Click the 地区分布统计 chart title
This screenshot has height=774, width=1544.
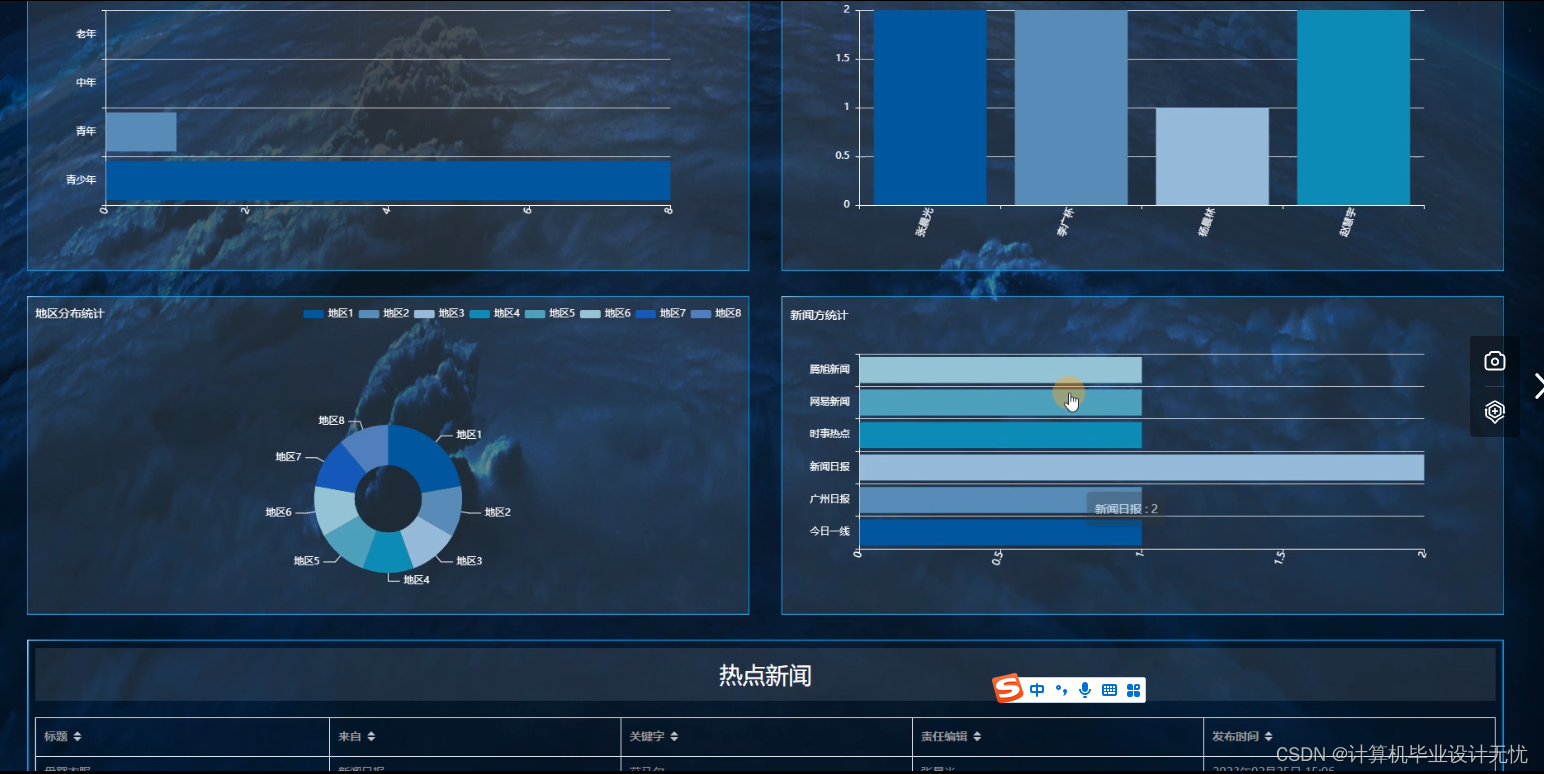(x=70, y=314)
